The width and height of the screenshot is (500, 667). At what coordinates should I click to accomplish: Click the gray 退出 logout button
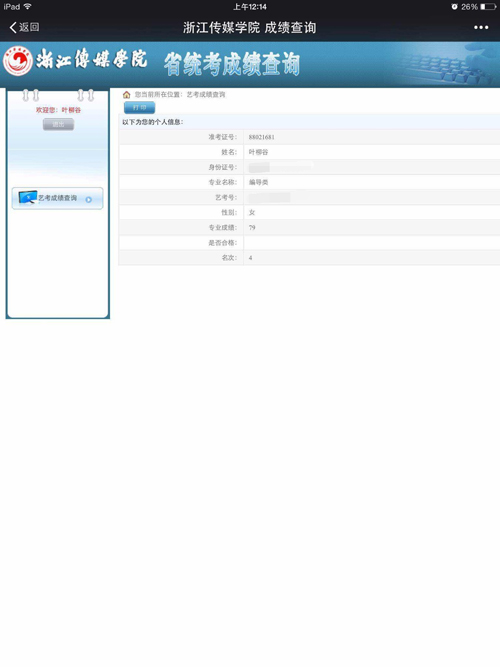[58, 125]
